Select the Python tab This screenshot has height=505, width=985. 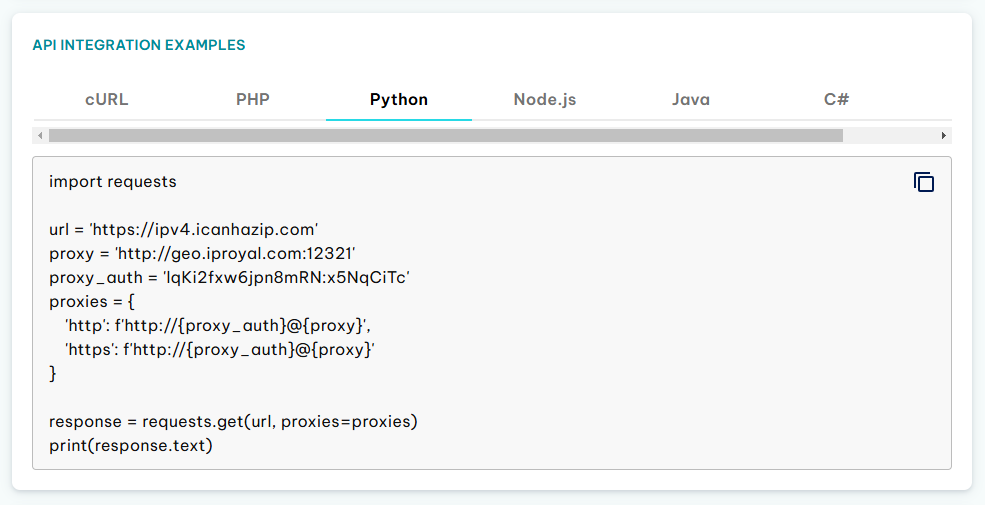(399, 99)
